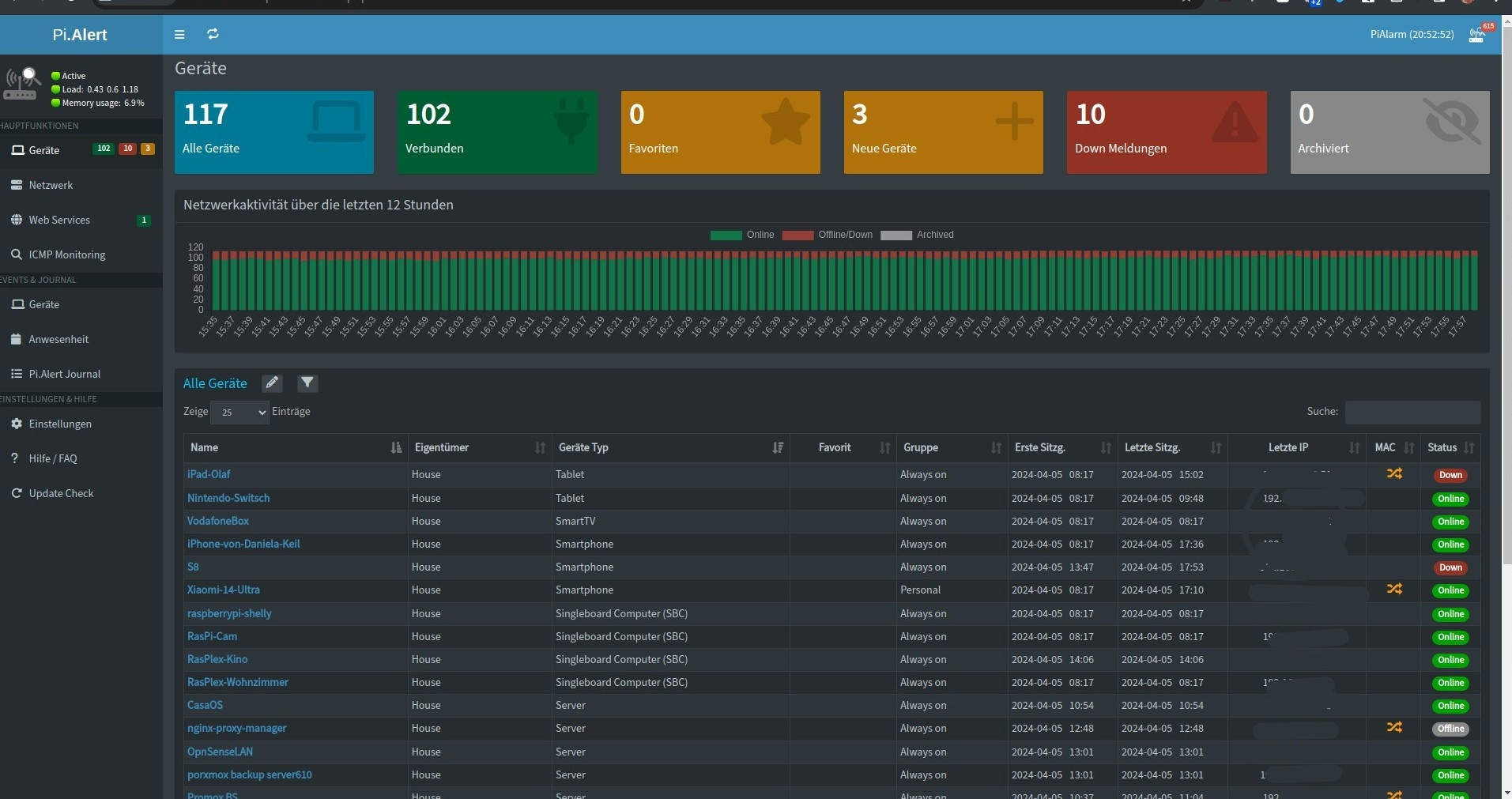Click the laptop icon in Alle Geräte card
The width and height of the screenshot is (1512, 799).
[x=337, y=122]
